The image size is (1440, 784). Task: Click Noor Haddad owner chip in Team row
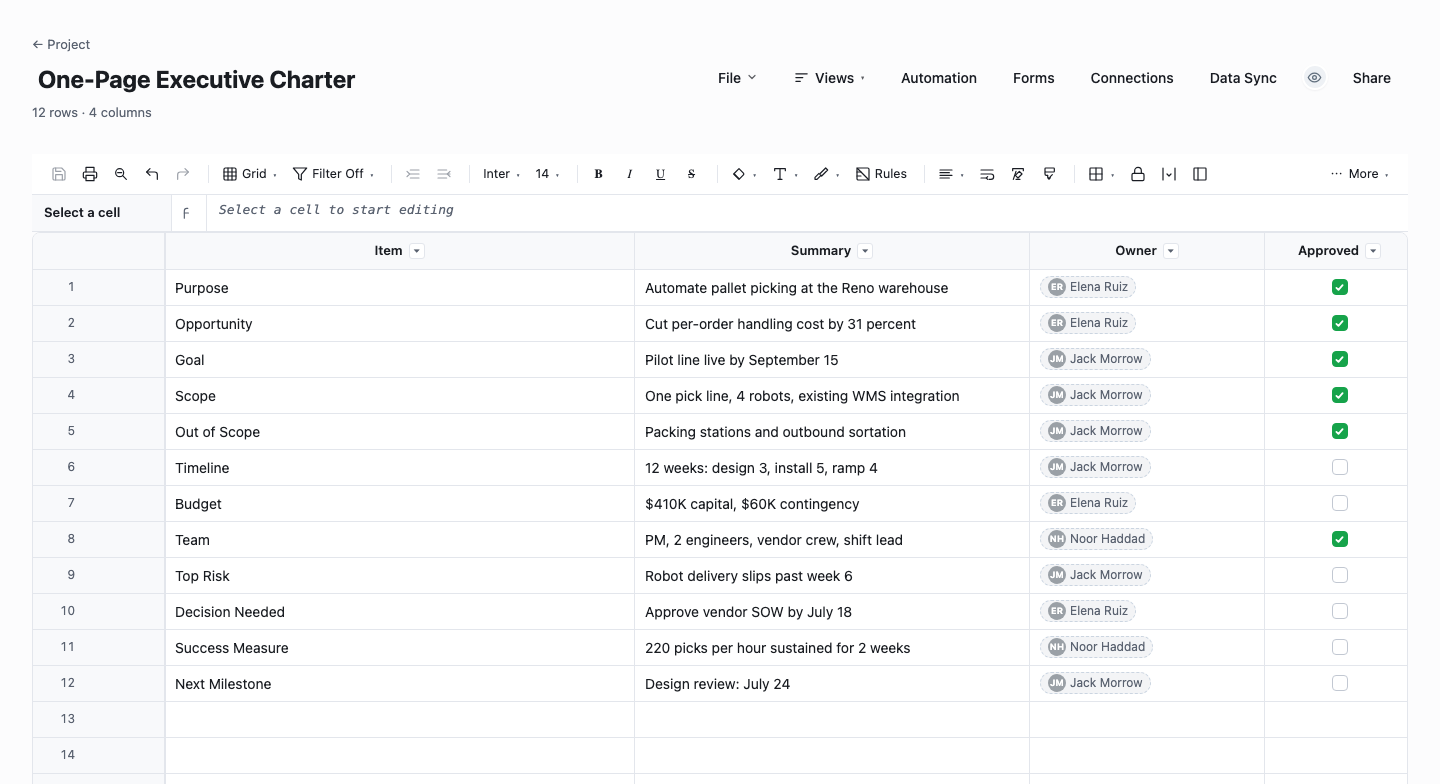tap(1097, 539)
